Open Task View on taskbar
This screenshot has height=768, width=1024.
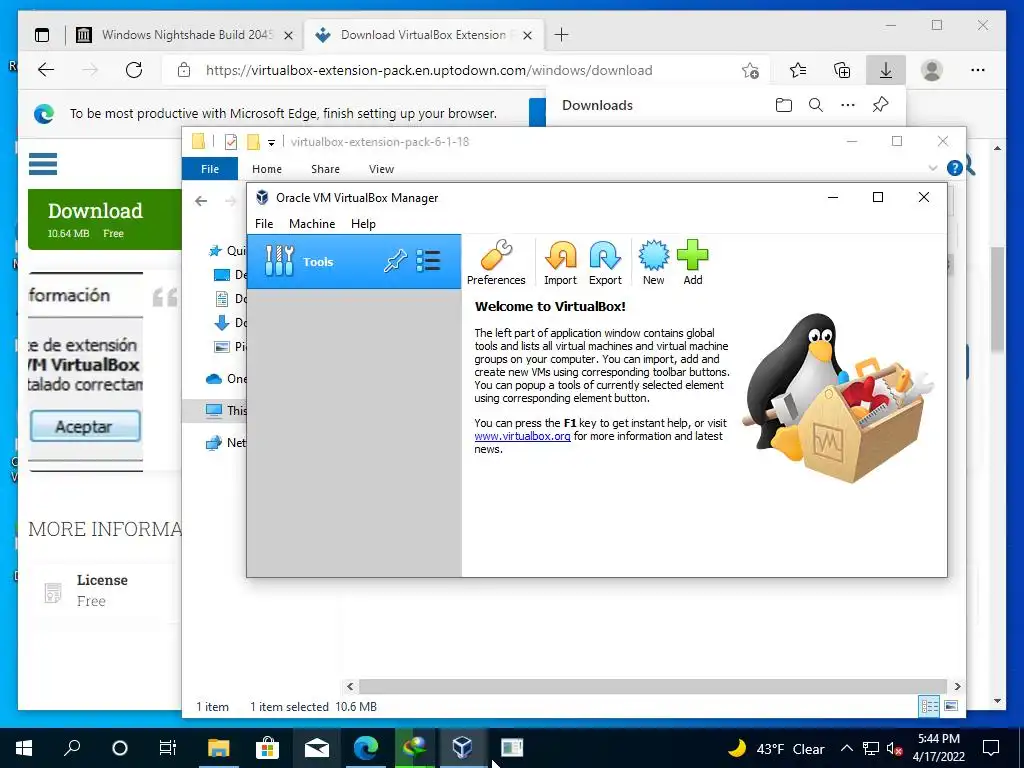pos(168,748)
